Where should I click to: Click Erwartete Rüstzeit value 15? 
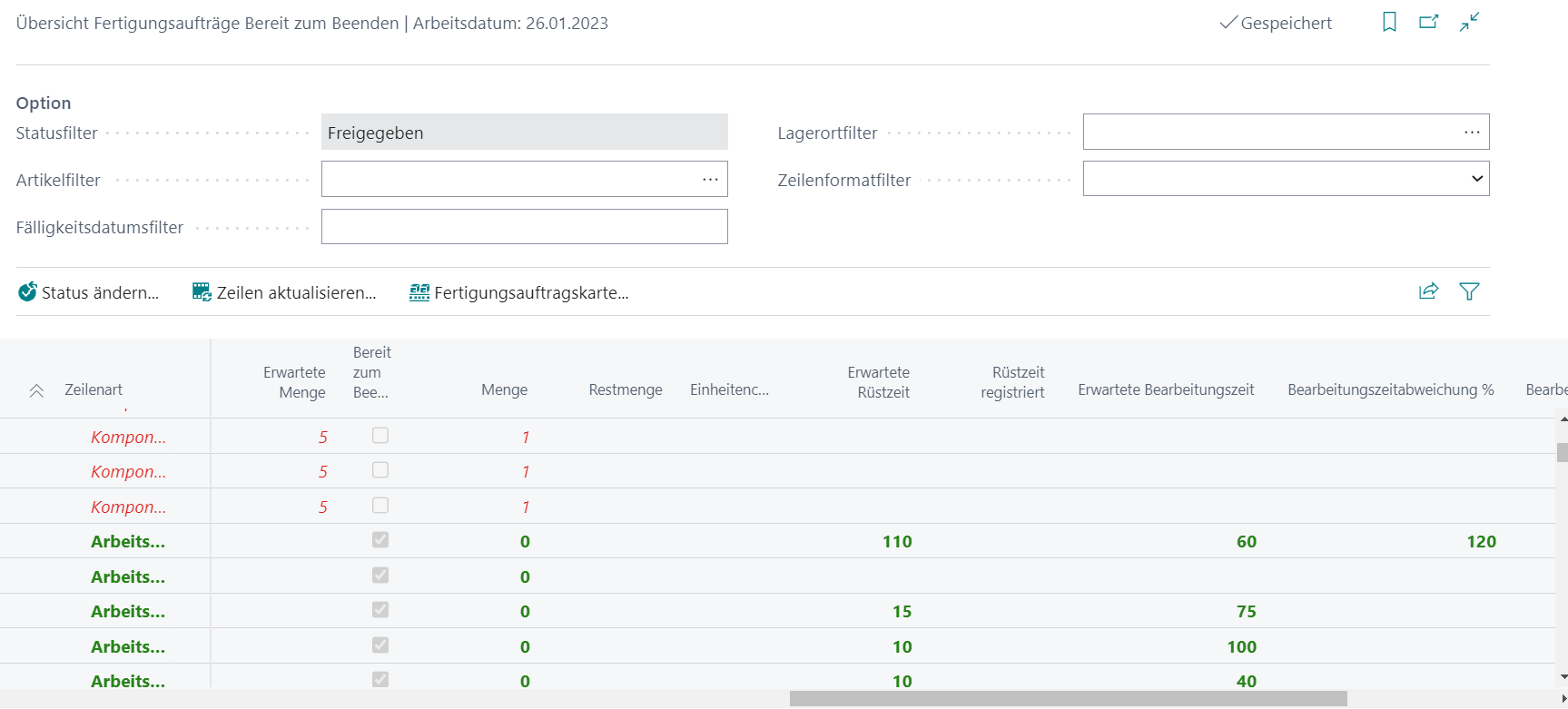coord(902,612)
